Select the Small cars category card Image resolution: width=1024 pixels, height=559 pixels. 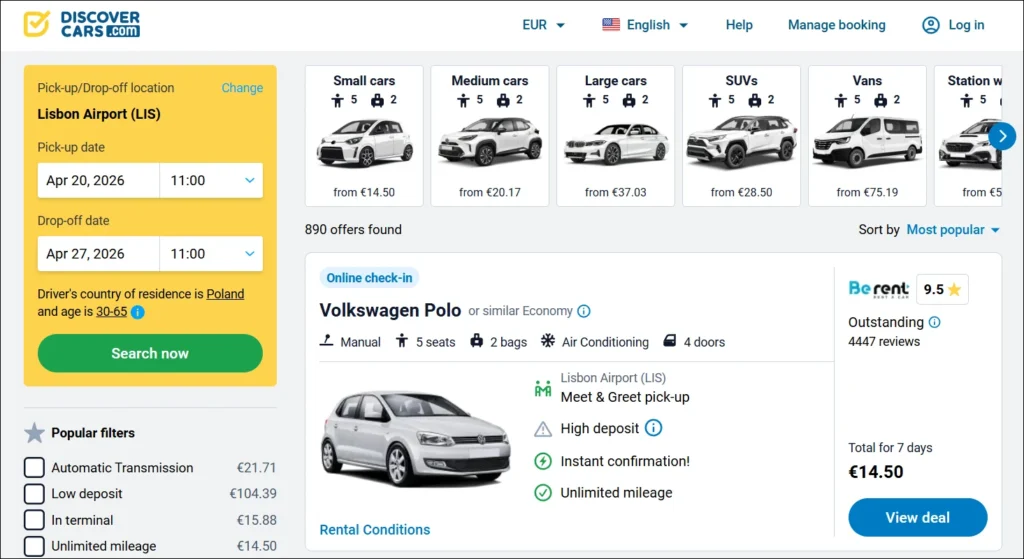(364, 136)
